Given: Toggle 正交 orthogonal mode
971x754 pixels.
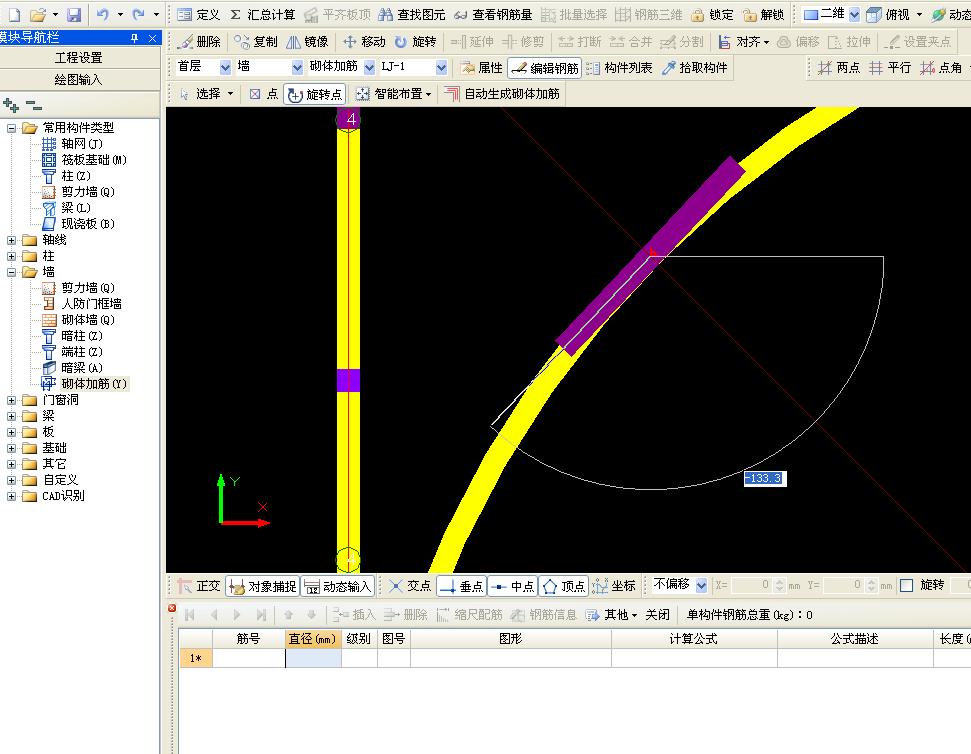Looking at the screenshot, I should pyautogui.click(x=199, y=586).
